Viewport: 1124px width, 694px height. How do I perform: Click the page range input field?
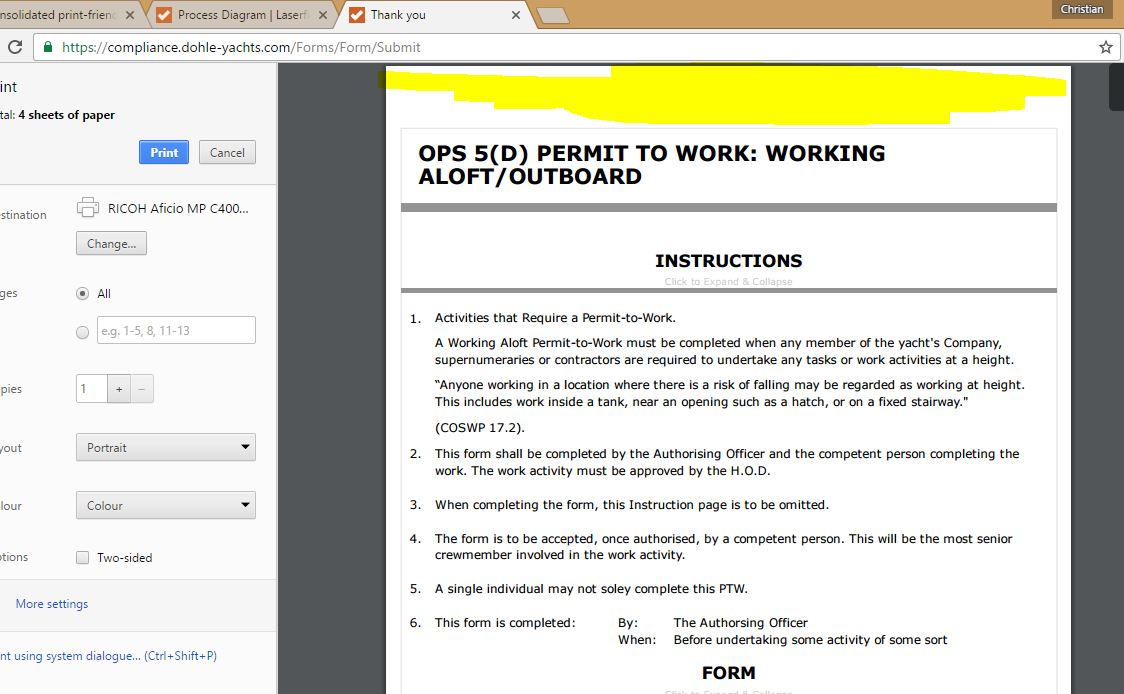[x=176, y=330]
